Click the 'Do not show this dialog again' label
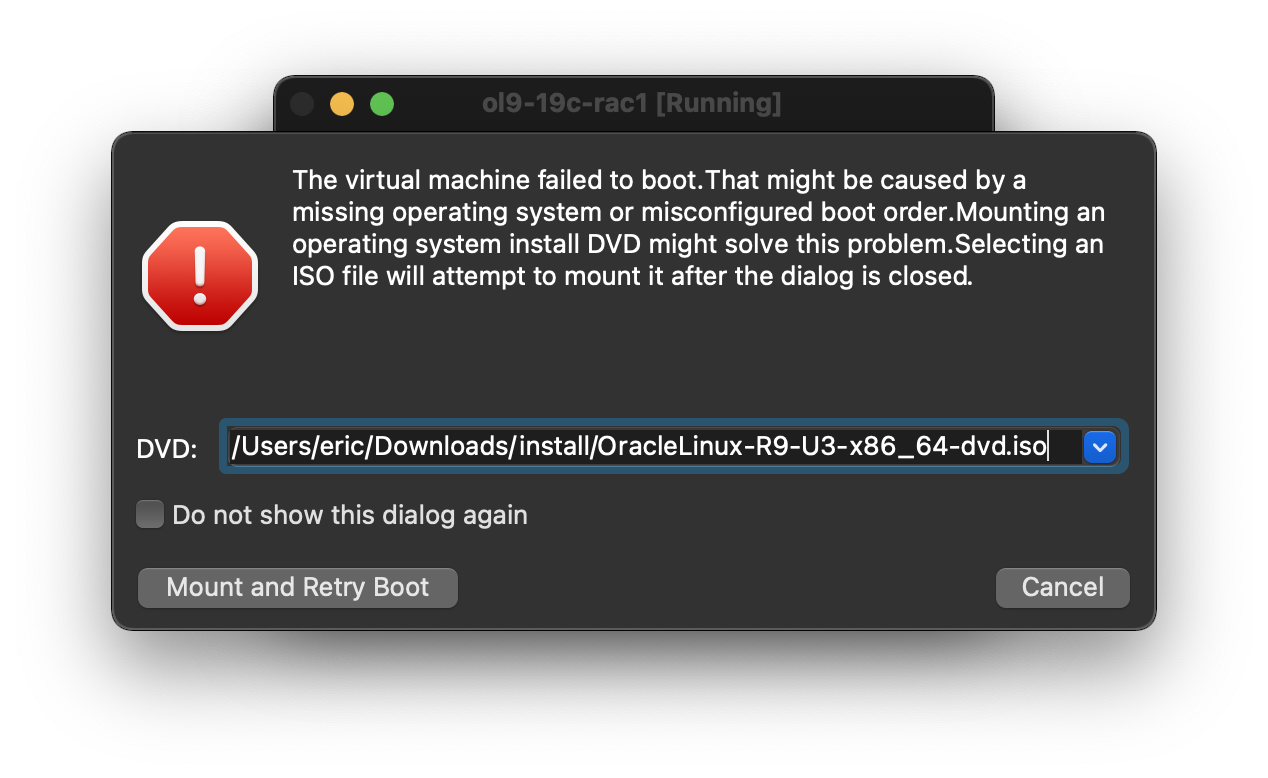Image resolution: width=1268 pixels, height=778 pixels. coord(350,515)
